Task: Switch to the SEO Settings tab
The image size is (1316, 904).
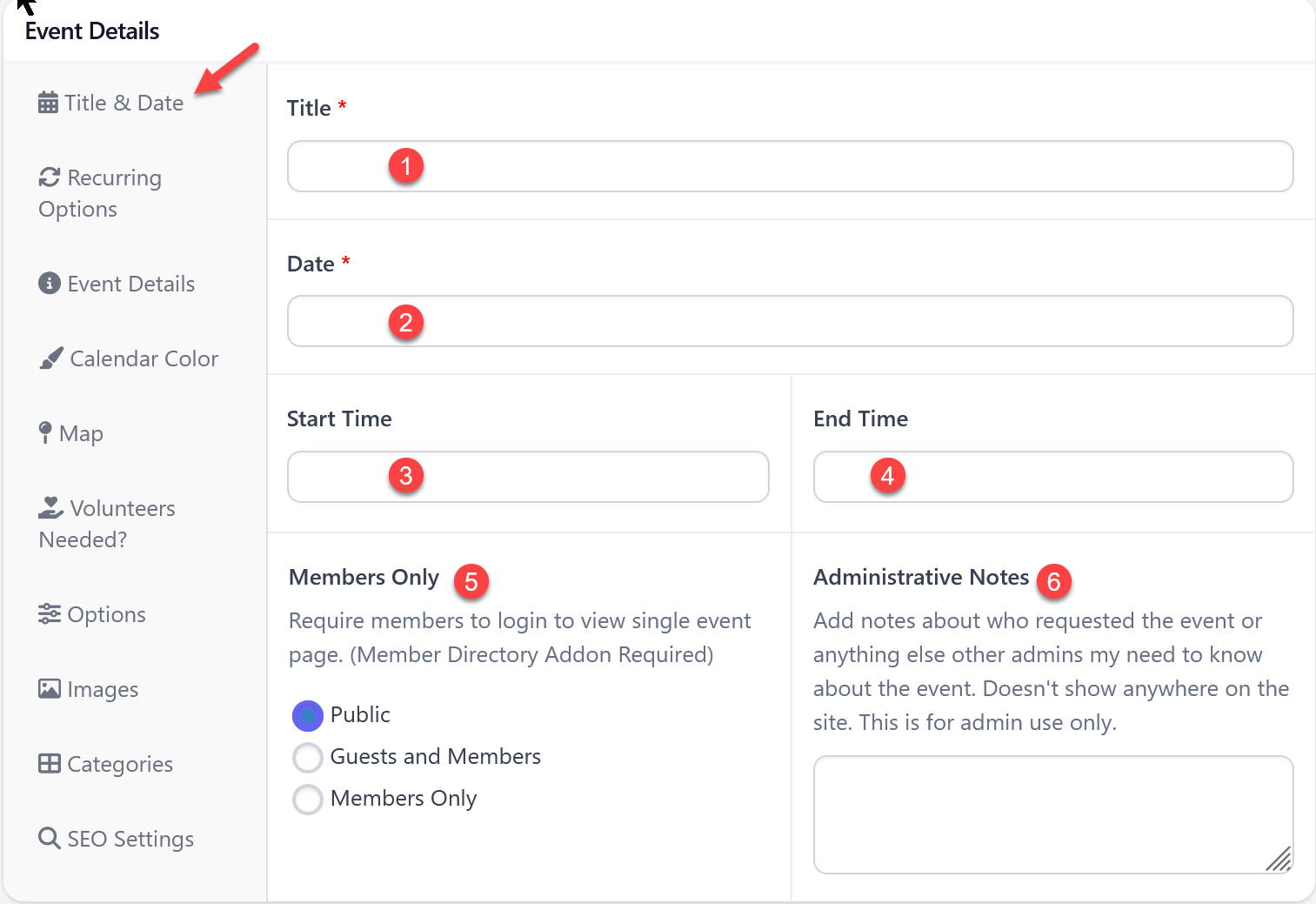Action: [x=130, y=839]
